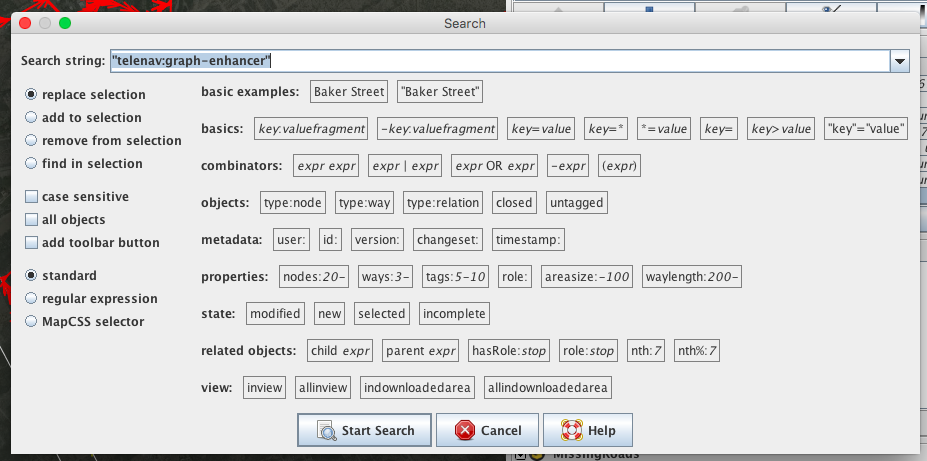Insert the allinview filter
927x461 pixels.
(x=323, y=388)
